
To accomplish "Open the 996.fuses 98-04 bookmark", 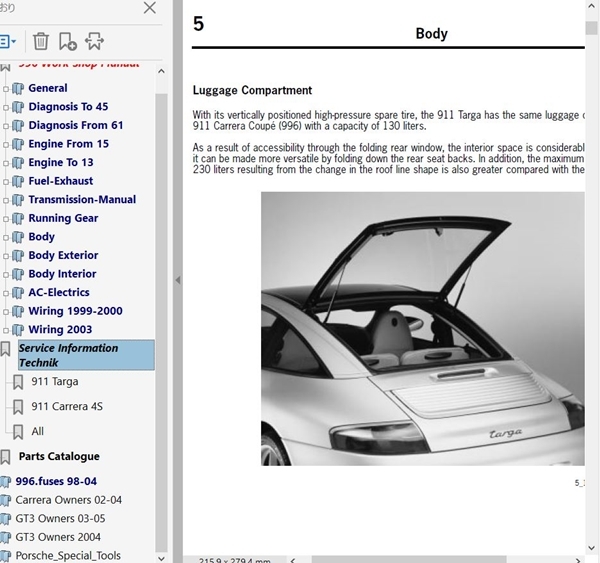I will (56, 481).
